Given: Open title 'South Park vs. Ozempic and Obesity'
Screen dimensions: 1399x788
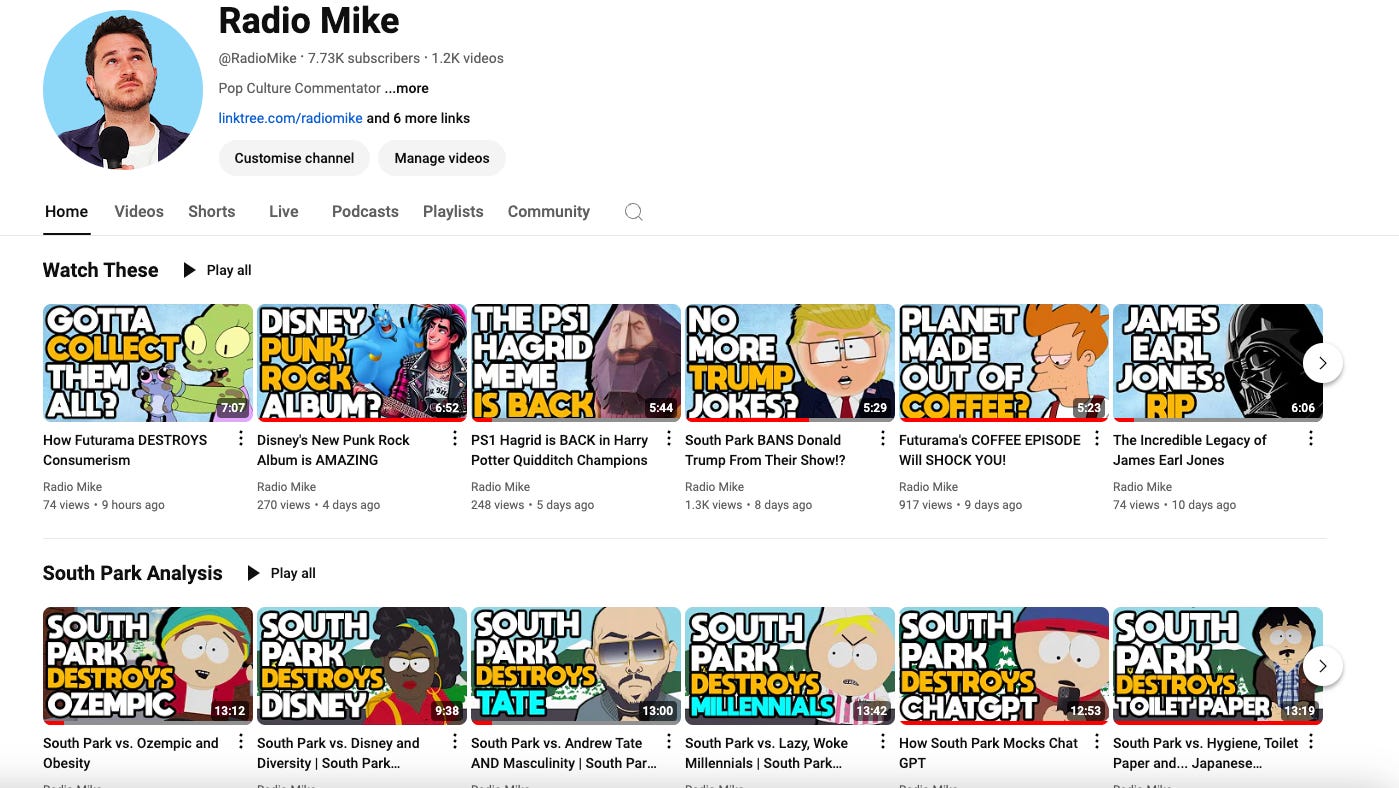Looking at the screenshot, I should 131,753.
